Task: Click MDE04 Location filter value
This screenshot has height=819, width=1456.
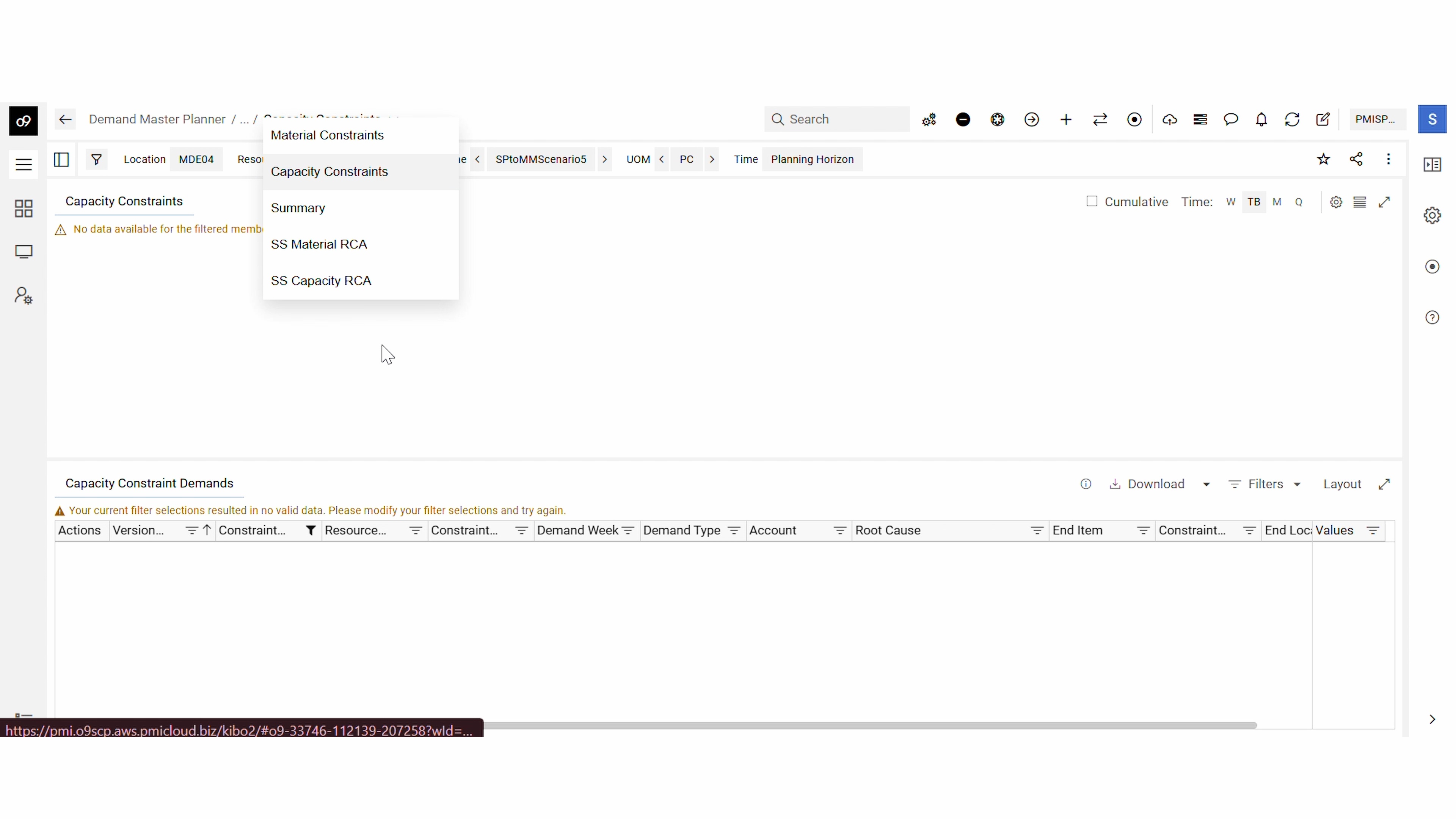Action: click(x=196, y=159)
